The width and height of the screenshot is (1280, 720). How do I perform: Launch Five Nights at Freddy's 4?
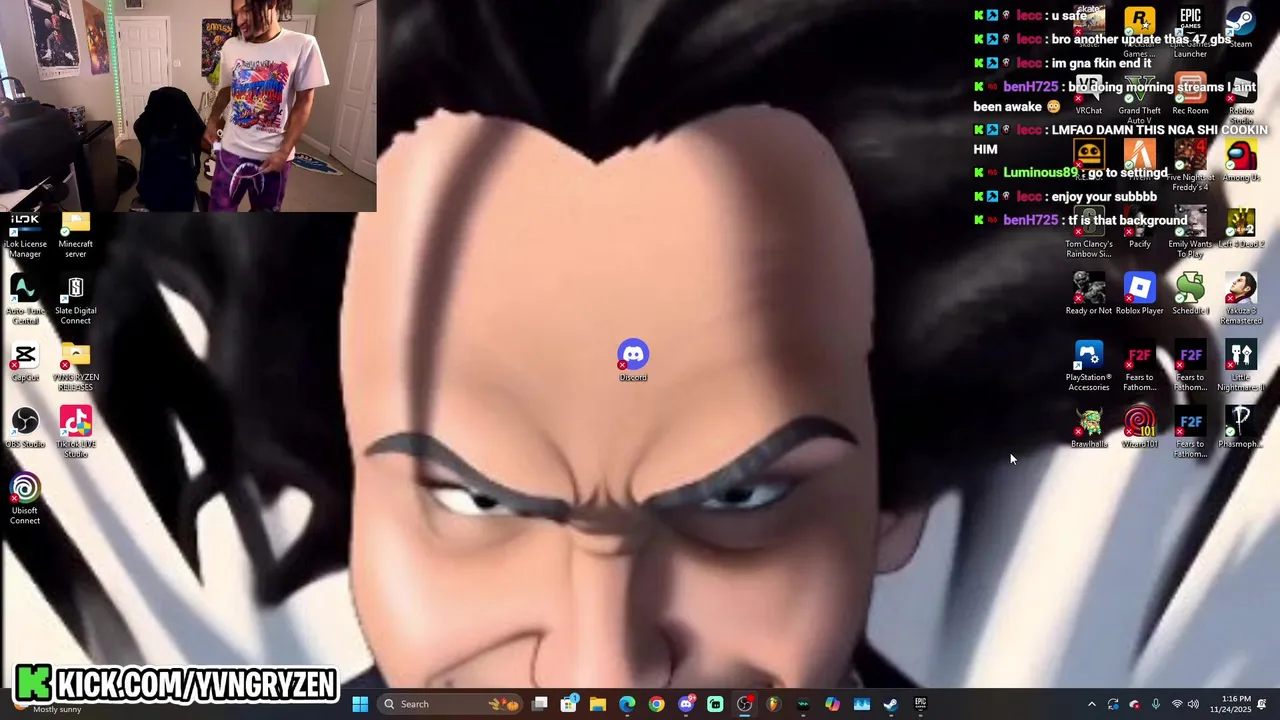coord(1190,166)
